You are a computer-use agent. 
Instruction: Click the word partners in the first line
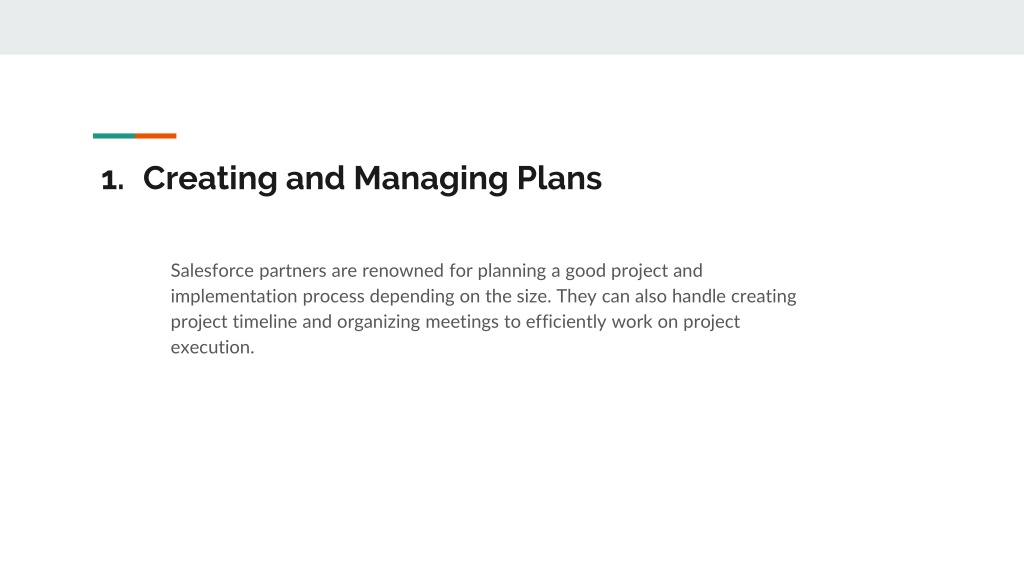pos(293,271)
